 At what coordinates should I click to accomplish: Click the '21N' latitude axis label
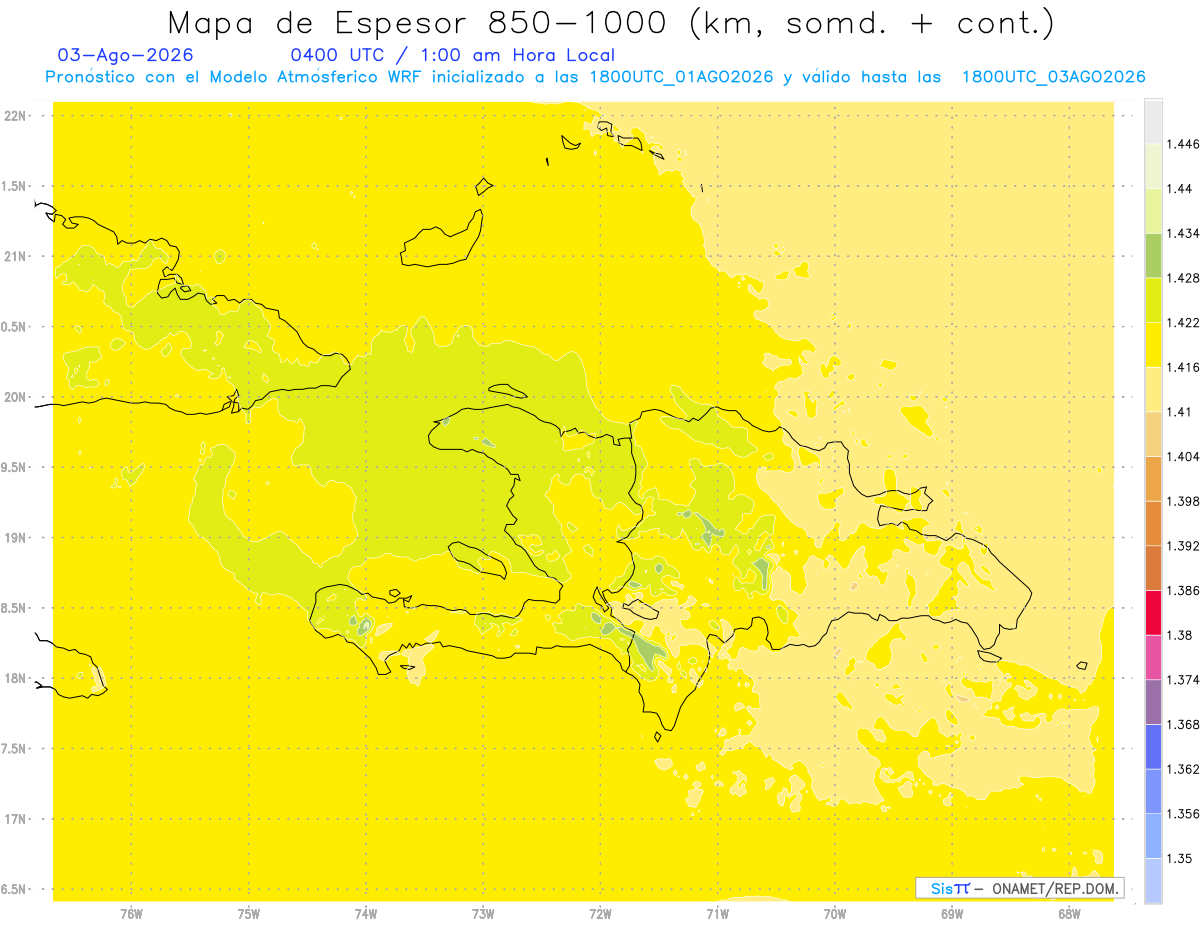(15, 257)
